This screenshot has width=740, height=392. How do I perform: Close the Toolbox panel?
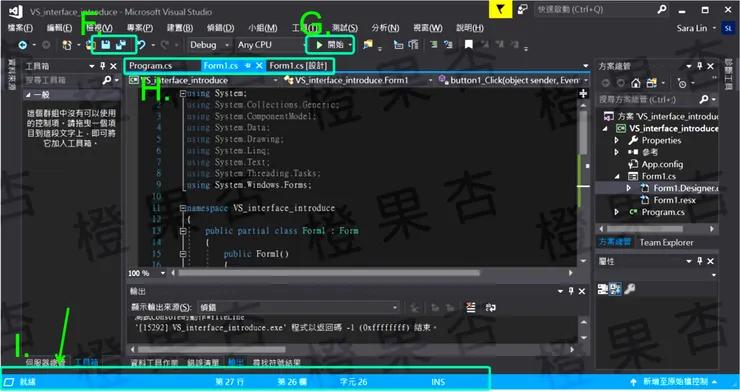[x=113, y=66]
